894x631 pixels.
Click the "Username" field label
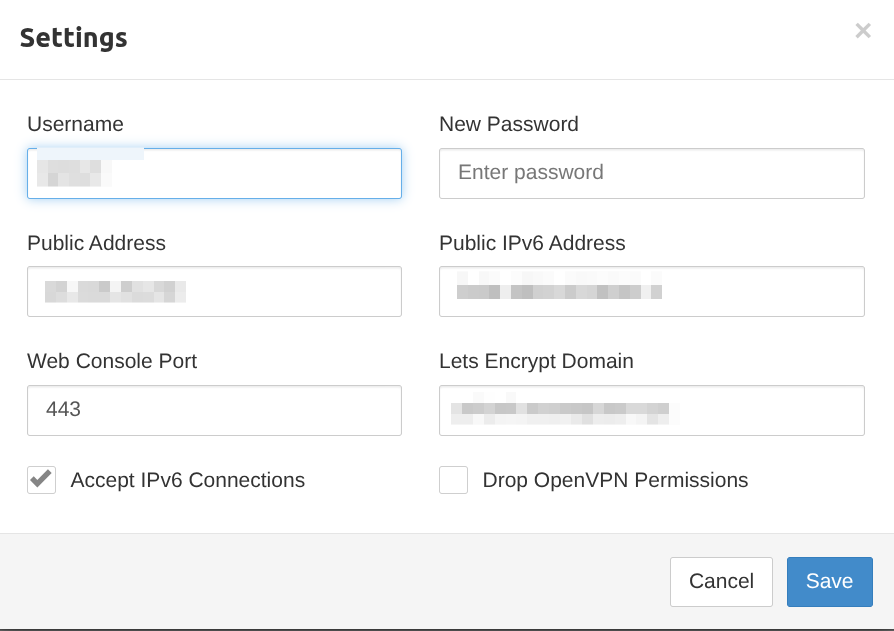[75, 124]
